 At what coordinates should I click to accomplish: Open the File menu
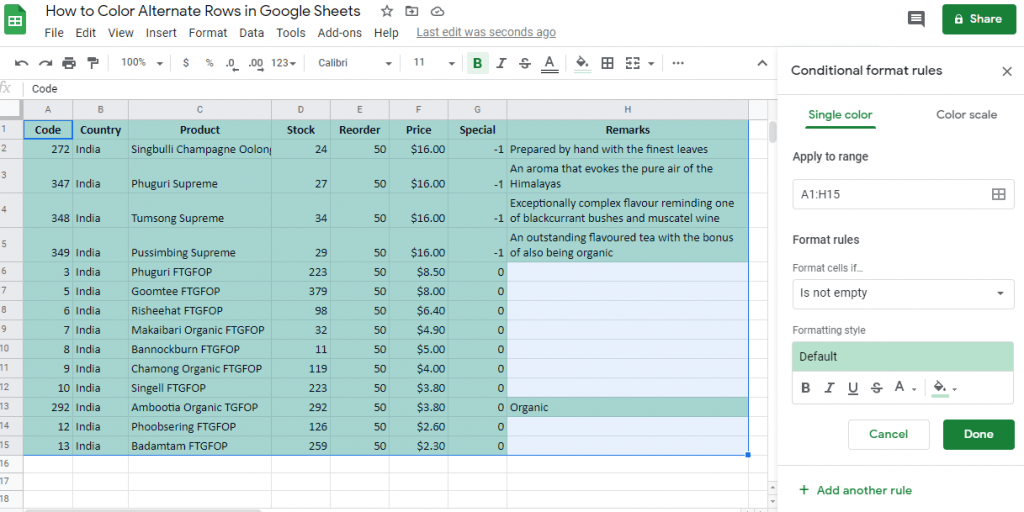click(x=54, y=33)
